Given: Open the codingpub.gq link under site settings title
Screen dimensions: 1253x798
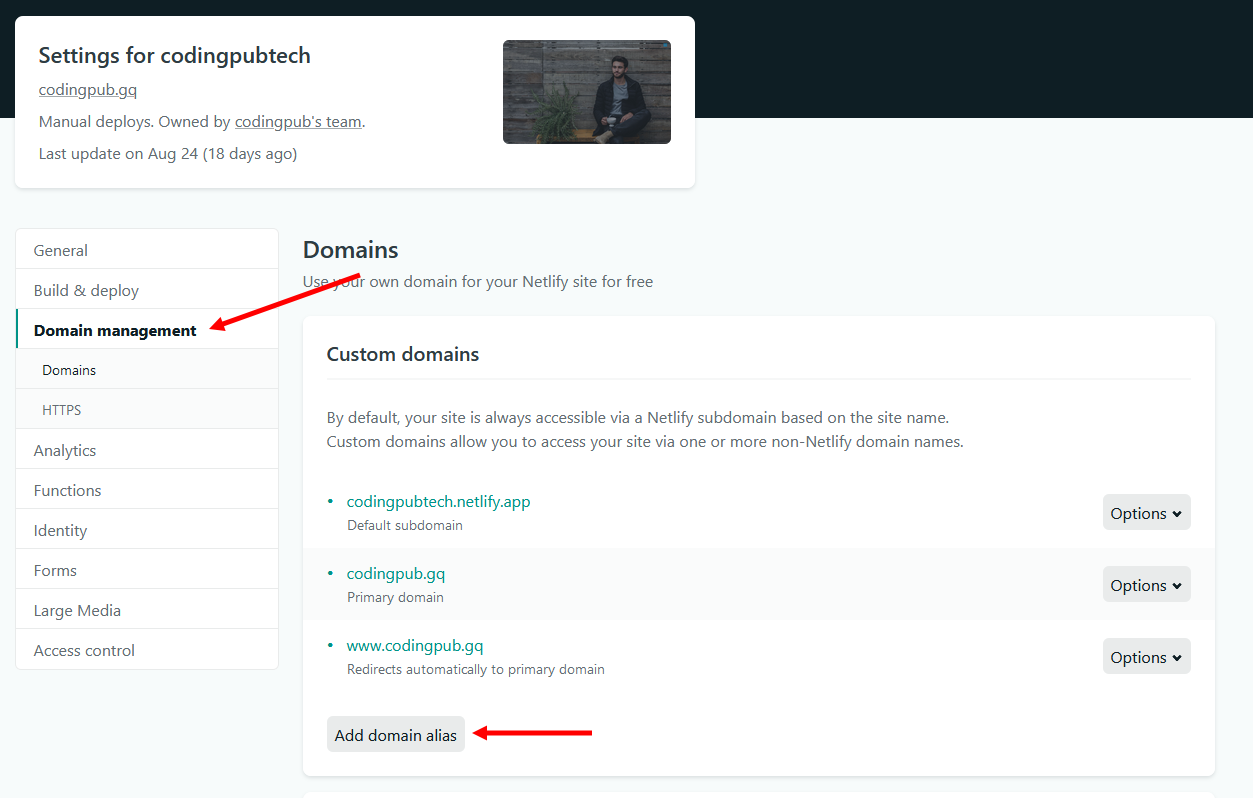Looking at the screenshot, I should 88,90.
